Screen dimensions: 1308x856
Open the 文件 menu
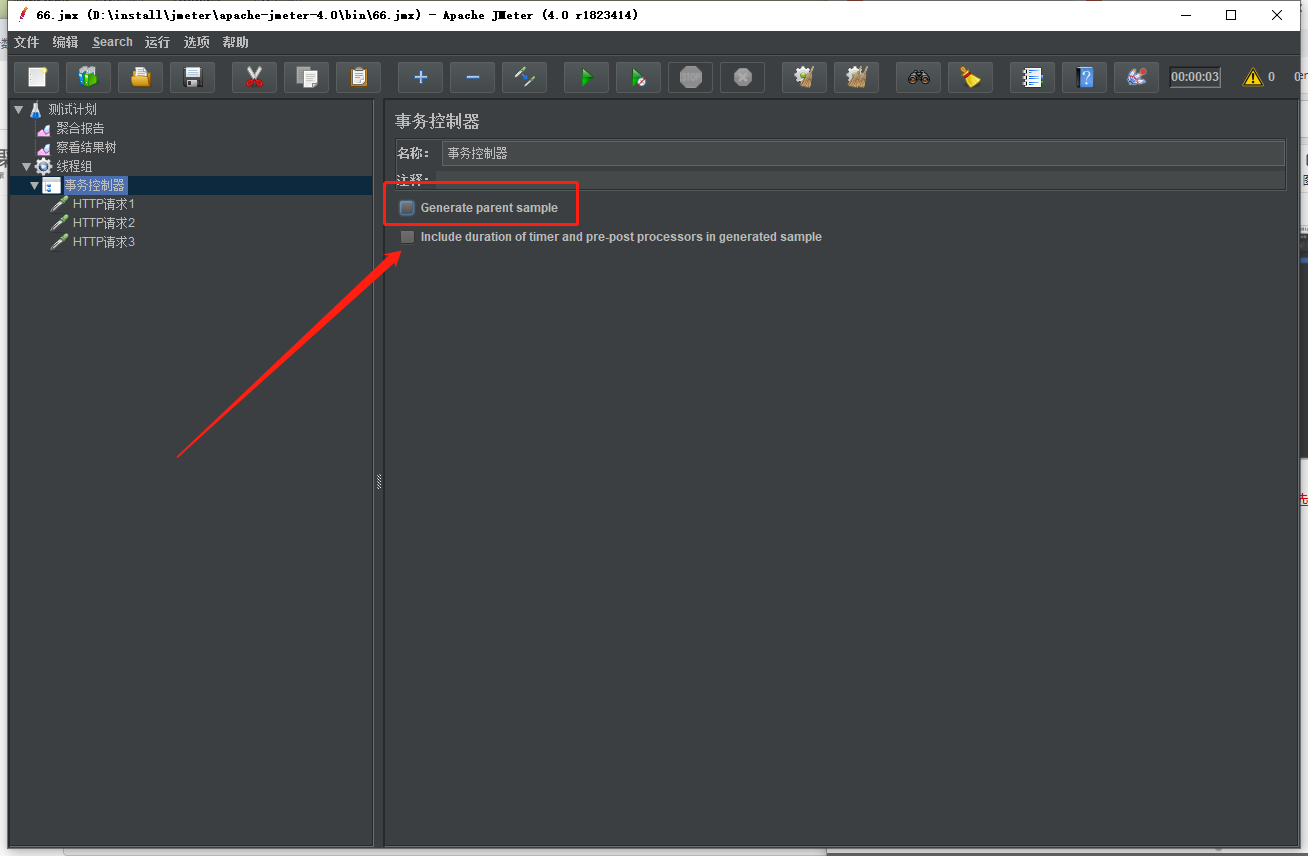click(26, 42)
